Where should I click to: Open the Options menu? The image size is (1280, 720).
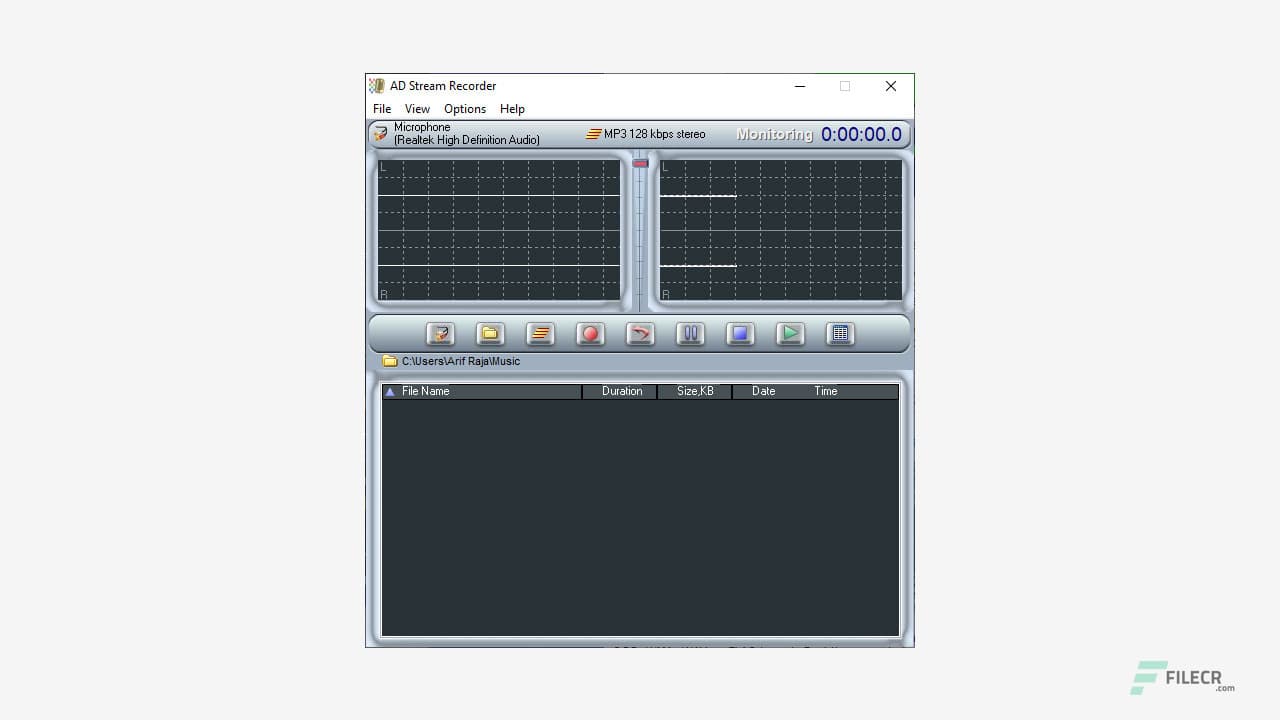click(464, 109)
